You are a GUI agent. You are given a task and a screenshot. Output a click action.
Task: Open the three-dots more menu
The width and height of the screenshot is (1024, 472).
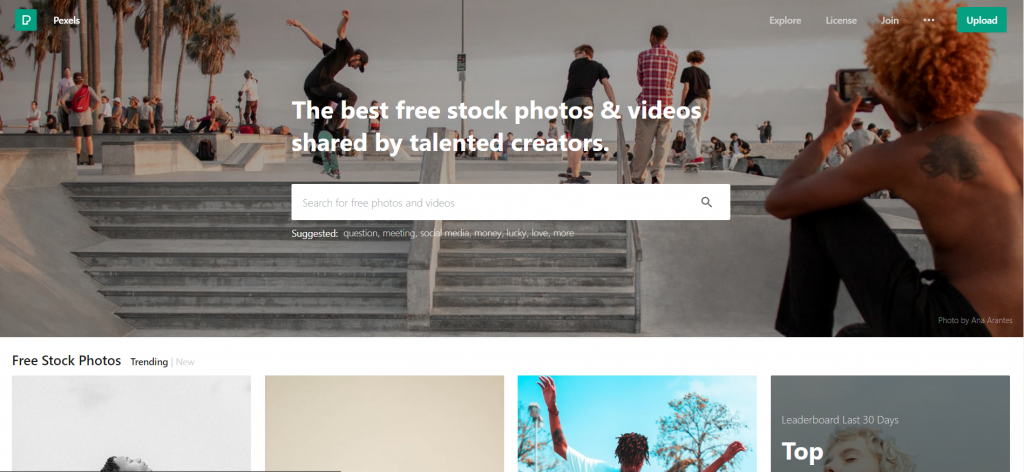pyautogui.click(x=929, y=20)
